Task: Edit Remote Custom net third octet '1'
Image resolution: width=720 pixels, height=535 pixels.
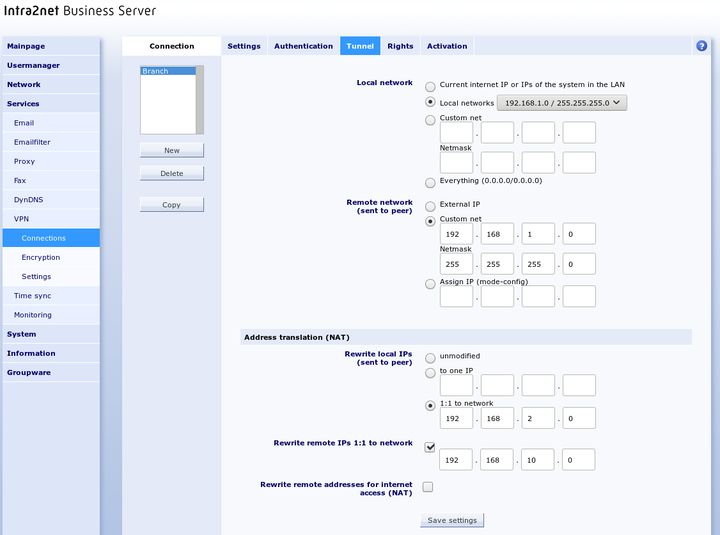Action: (x=538, y=234)
